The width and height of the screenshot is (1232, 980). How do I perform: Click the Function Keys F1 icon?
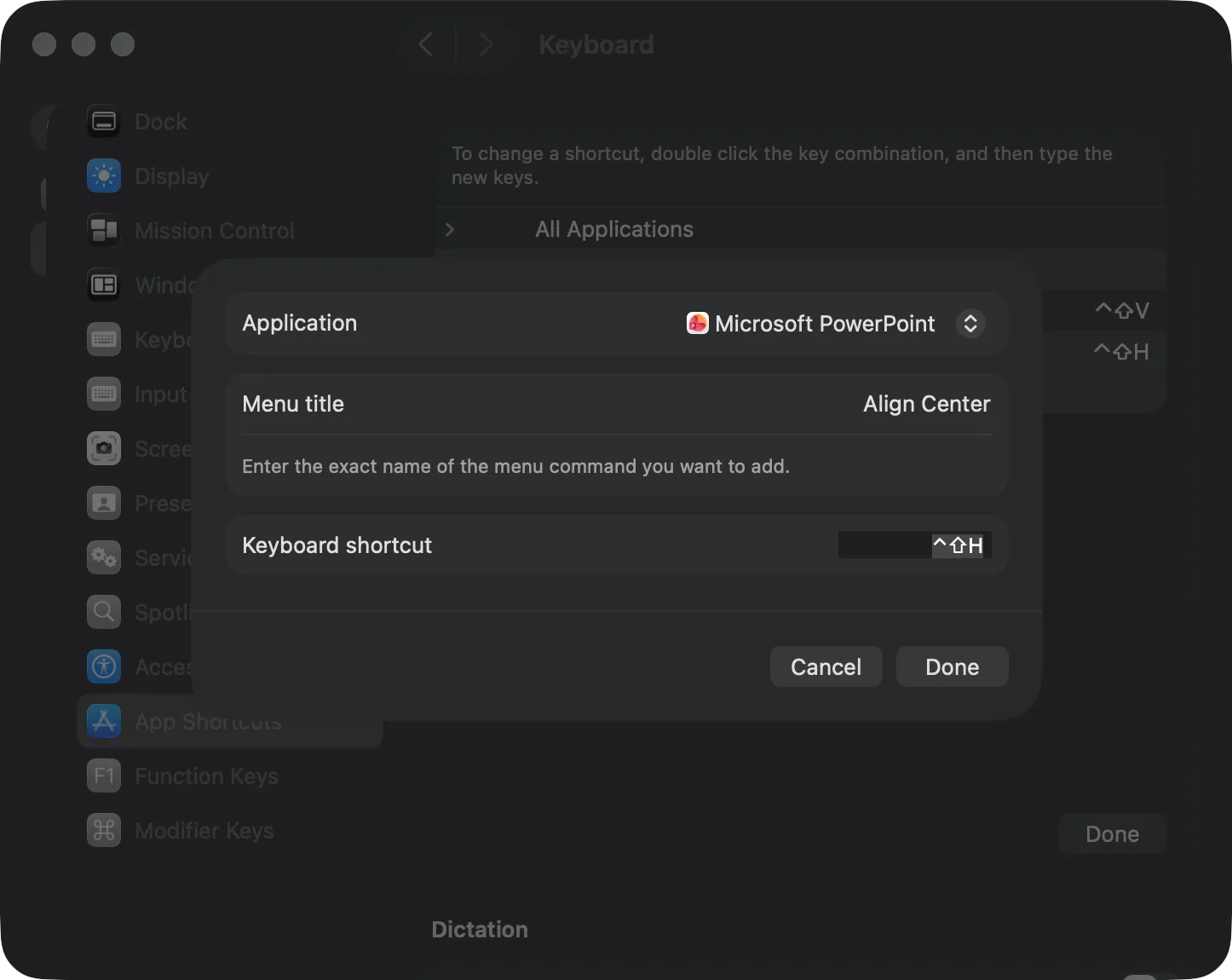coord(104,776)
